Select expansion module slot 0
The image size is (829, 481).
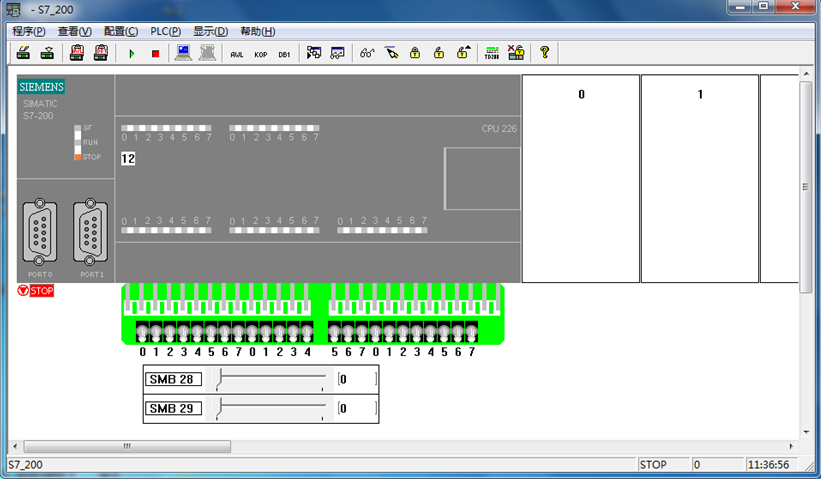tap(581, 179)
